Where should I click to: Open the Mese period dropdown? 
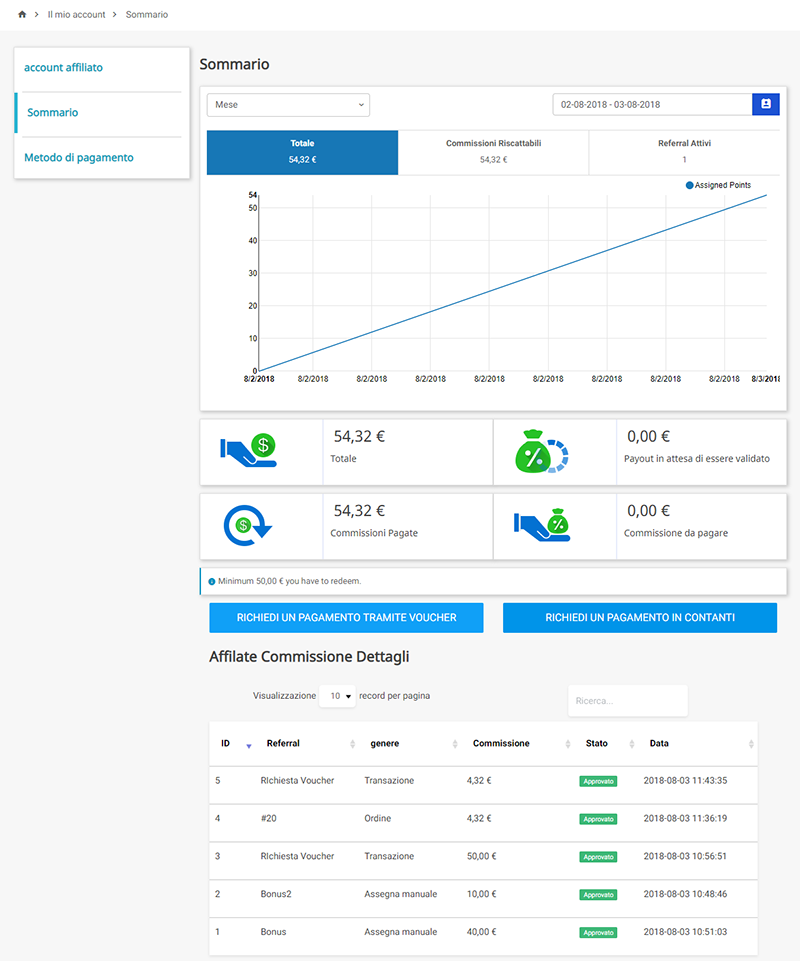[x=288, y=105]
